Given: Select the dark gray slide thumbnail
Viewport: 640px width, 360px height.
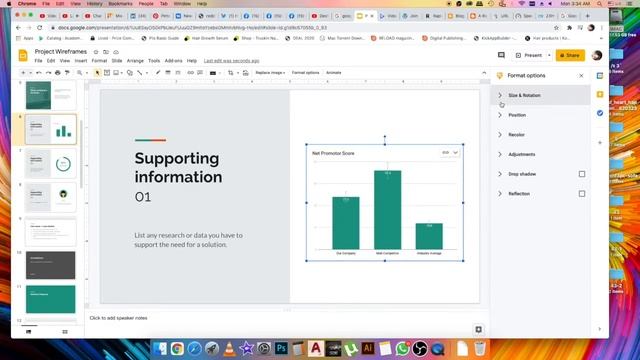Looking at the screenshot, I should pyautogui.click(x=51, y=265).
